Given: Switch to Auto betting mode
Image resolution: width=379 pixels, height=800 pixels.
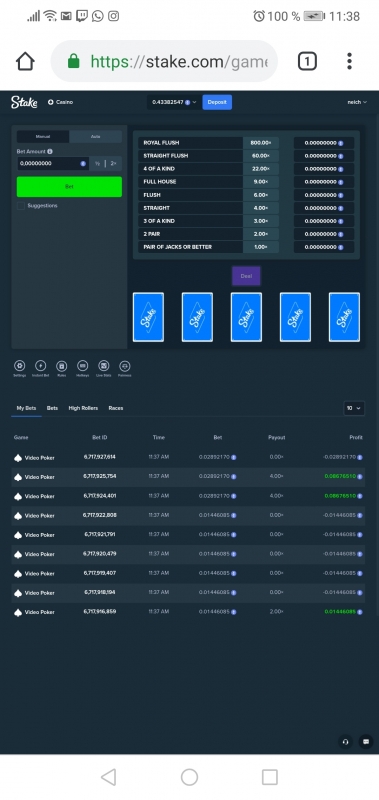Looking at the screenshot, I should 95,137.
